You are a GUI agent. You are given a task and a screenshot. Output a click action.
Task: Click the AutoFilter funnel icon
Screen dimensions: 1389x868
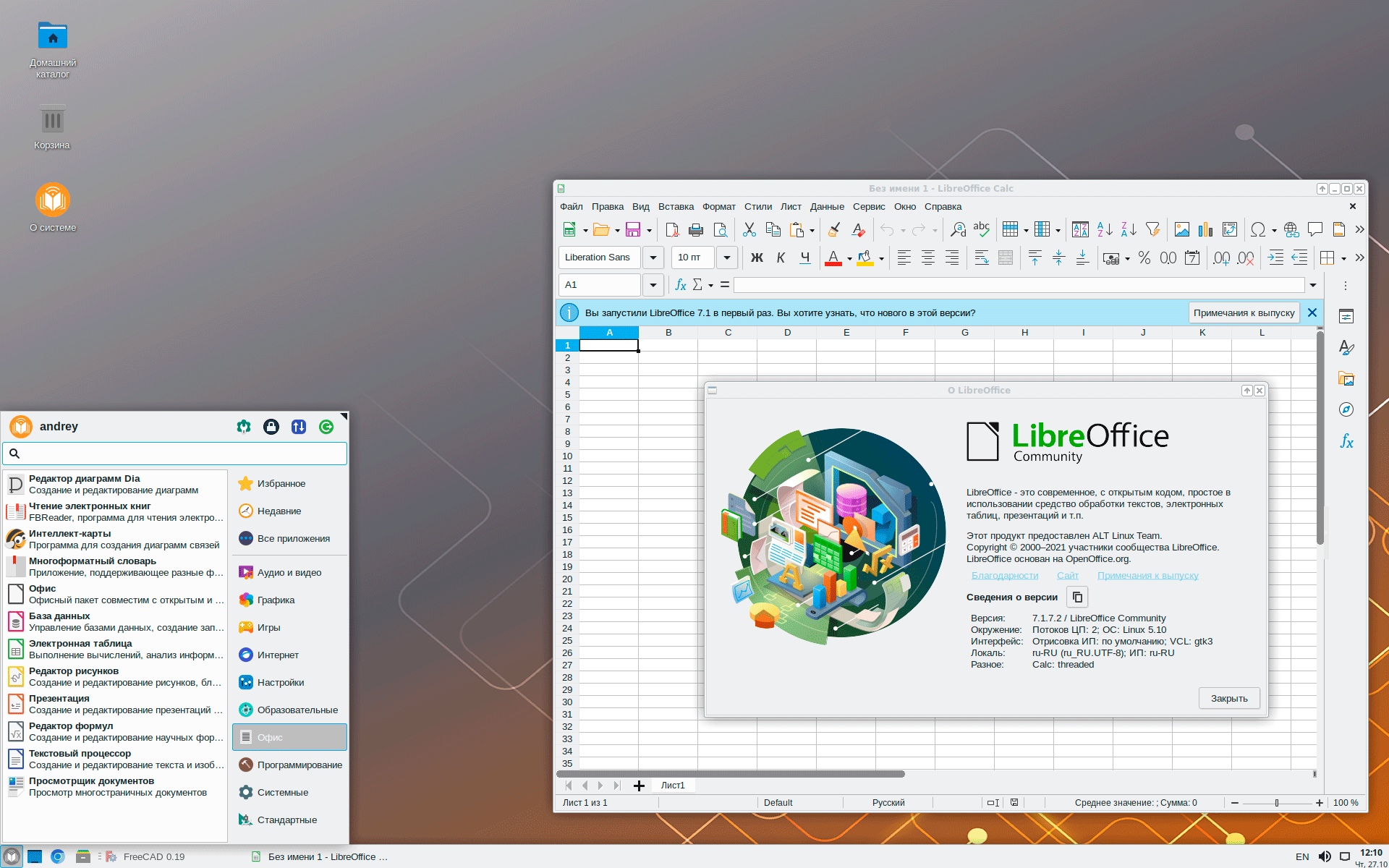pos(1153,230)
